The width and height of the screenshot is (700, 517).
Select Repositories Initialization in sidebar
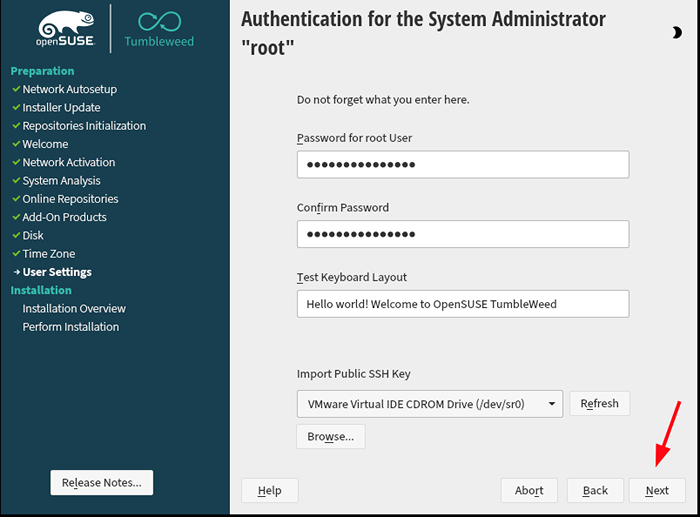point(84,126)
